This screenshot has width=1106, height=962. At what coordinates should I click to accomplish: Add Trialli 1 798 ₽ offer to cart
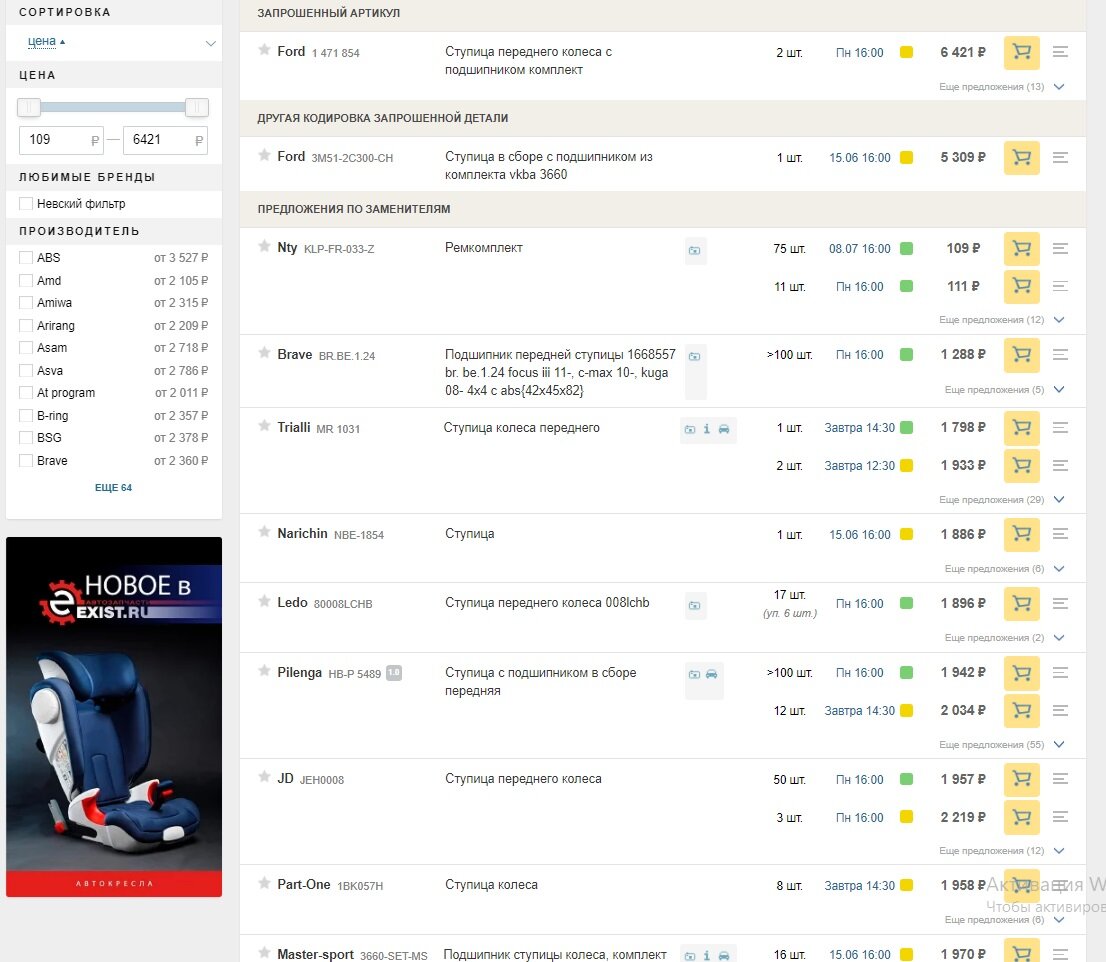1021,427
